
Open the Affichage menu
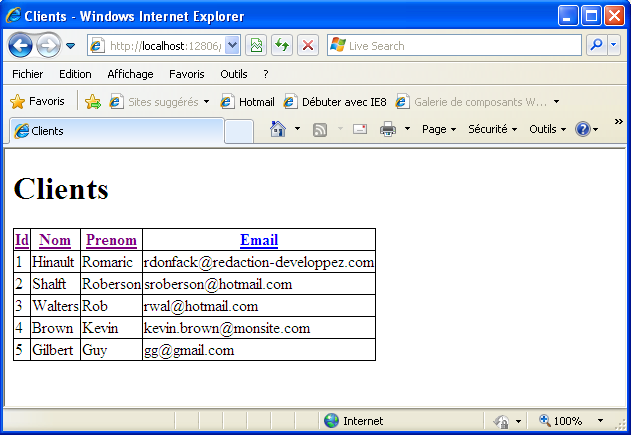(x=130, y=74)
